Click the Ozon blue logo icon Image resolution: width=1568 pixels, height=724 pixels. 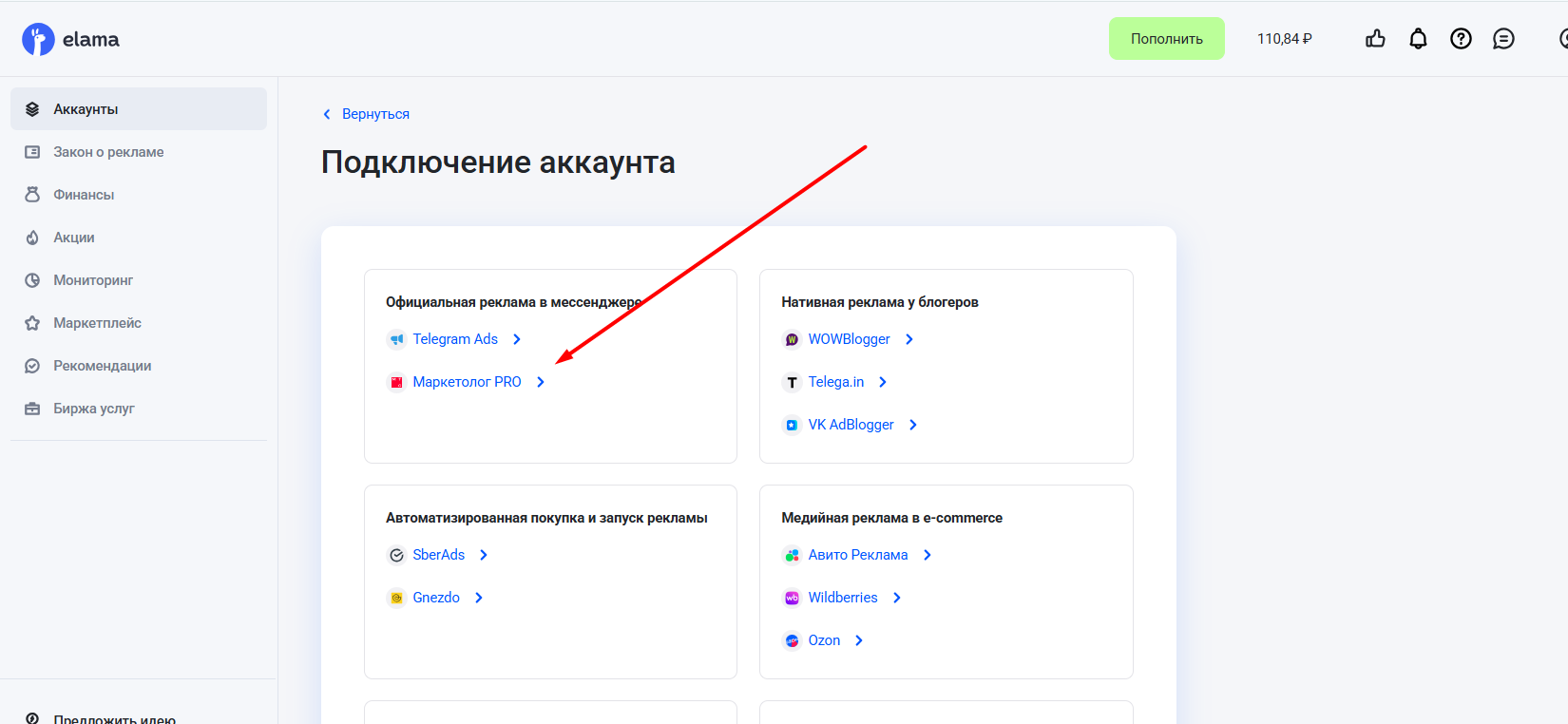[x=792, y=640]
